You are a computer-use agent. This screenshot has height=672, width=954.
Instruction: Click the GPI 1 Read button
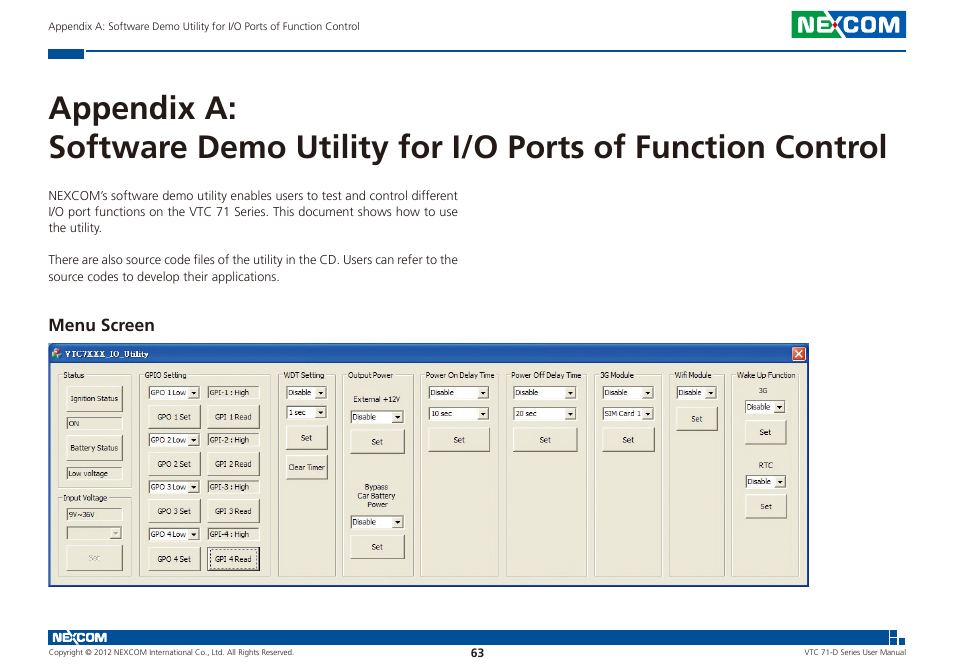coord(233,417)
